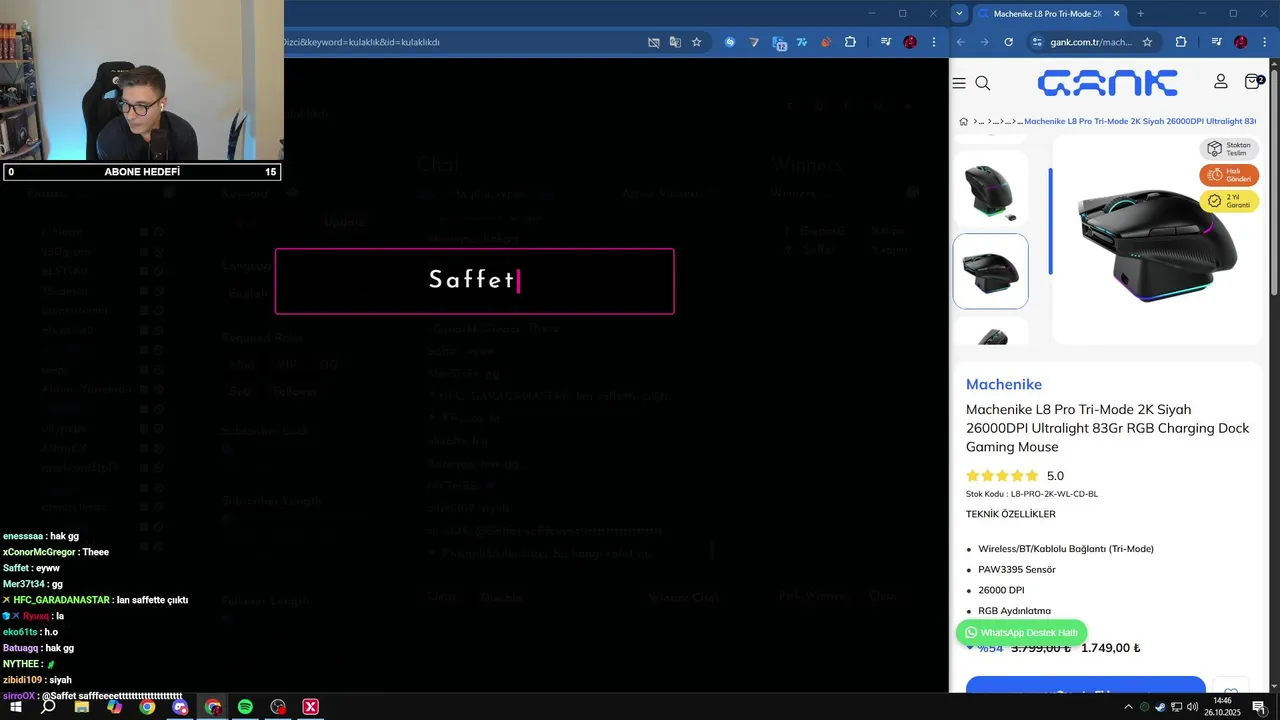This screenshot has height=720, width=1280.
Task: Open WhatsApp Destek Hattı chat
Action: (1021, 632)
